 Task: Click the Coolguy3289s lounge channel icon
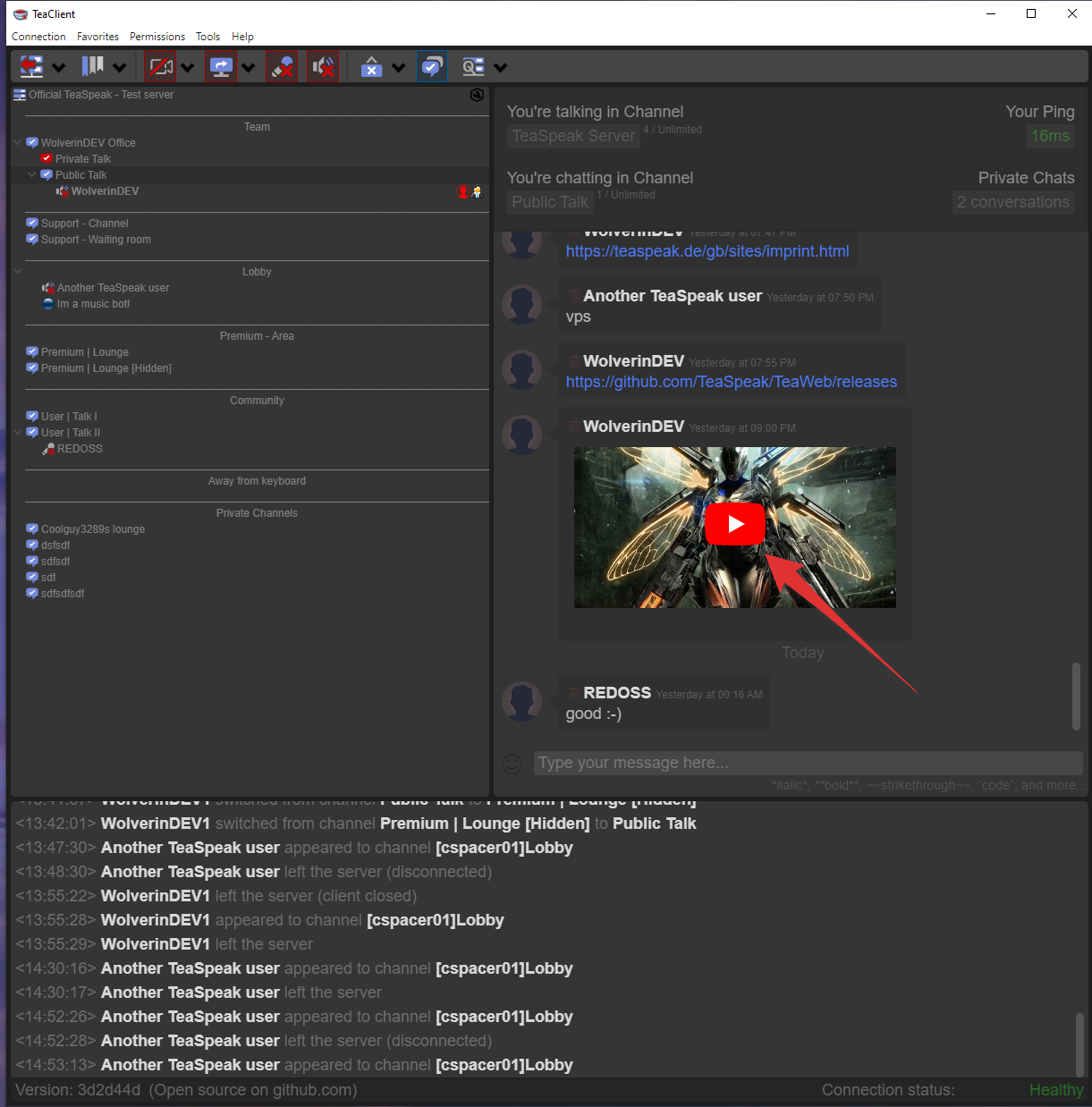click(32, 529)
